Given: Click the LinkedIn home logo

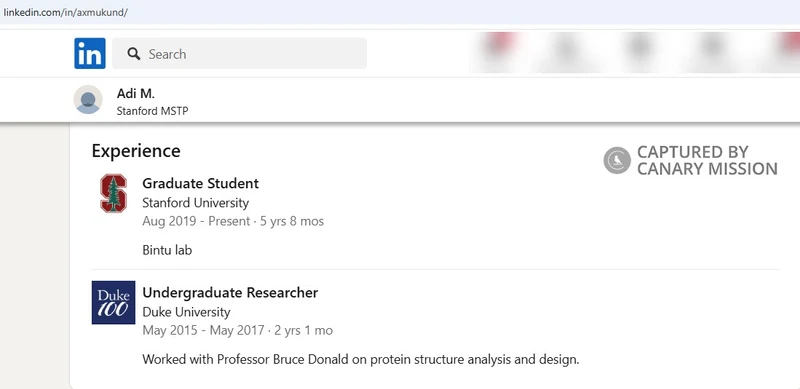Looking at the screenshot, I should pyautogui.click(x=90, y=53).
